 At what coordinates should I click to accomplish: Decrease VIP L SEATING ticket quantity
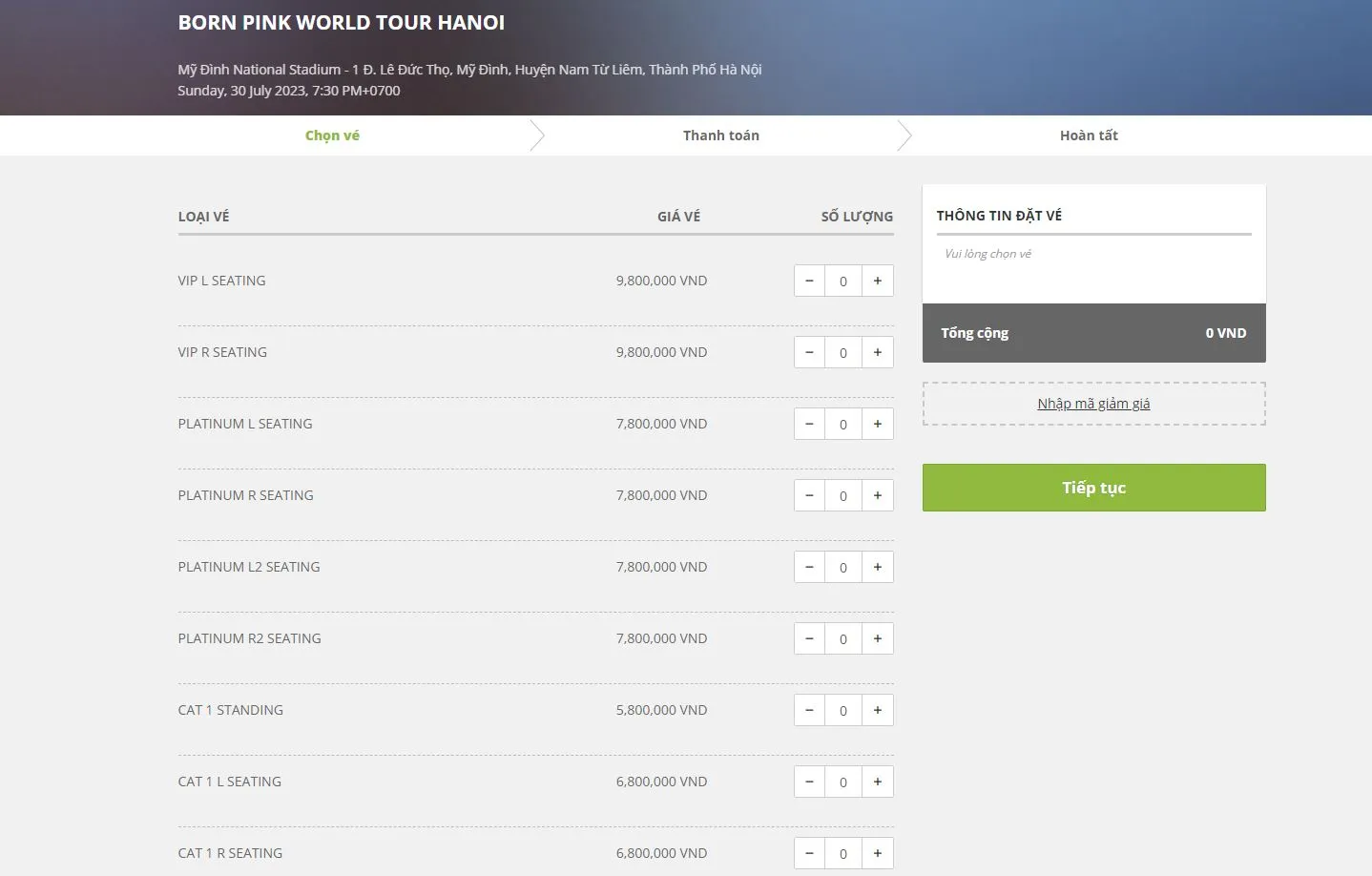pyautogui.click(x=809, y=281)
